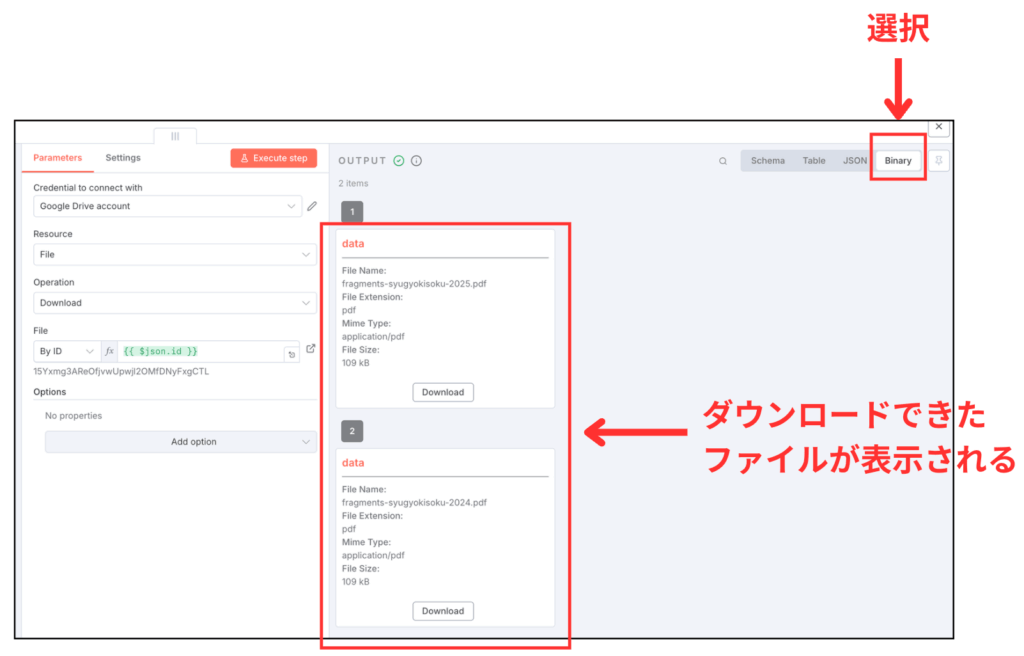Viewport: 1024px width, 656px height.
Task: Switch output view to Binary
Action: pos(897,160)
